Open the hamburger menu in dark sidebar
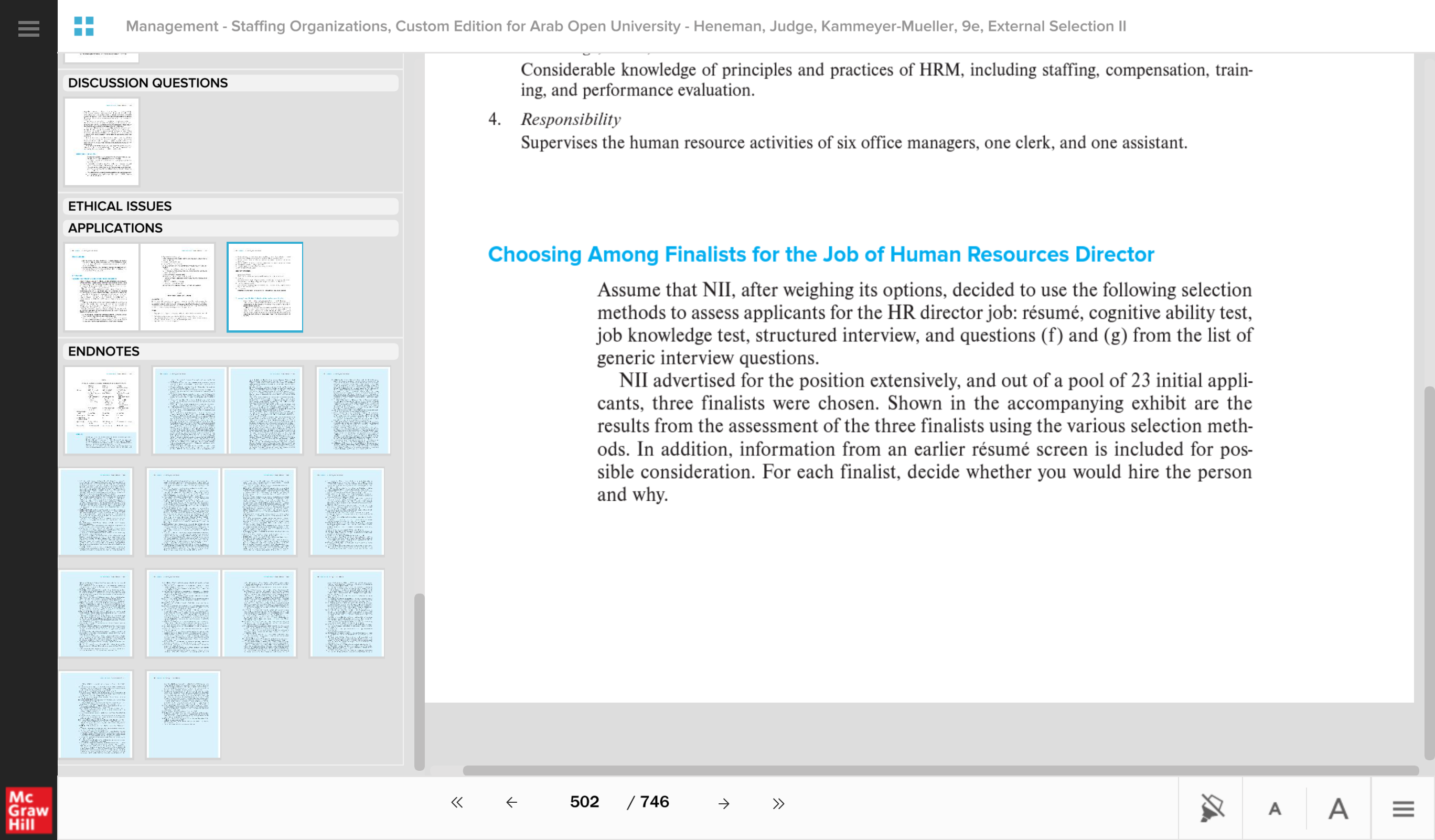 pyautogui.click(x=28, y=28)
